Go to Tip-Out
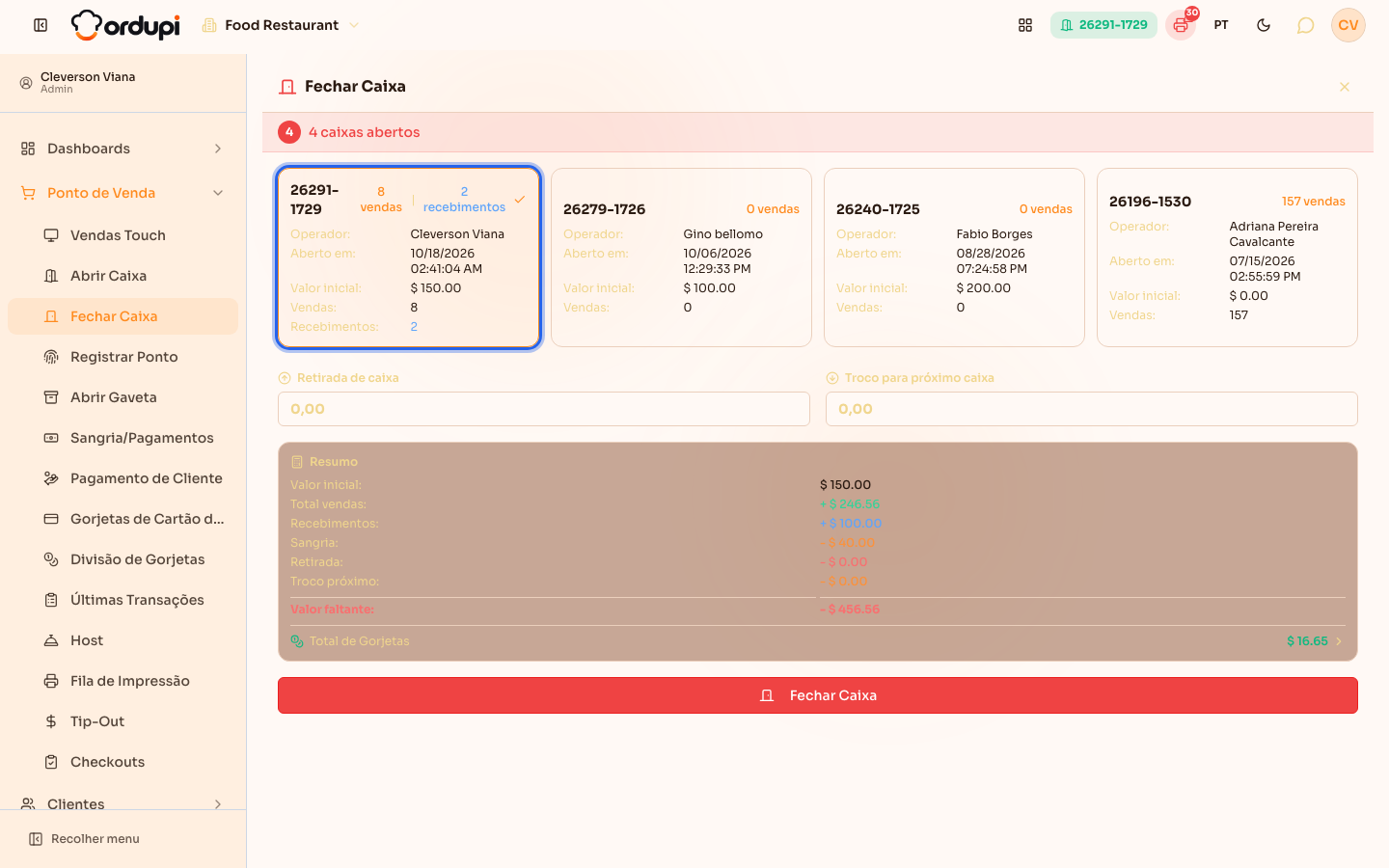The image size is (1389, 868). [123, 721]
